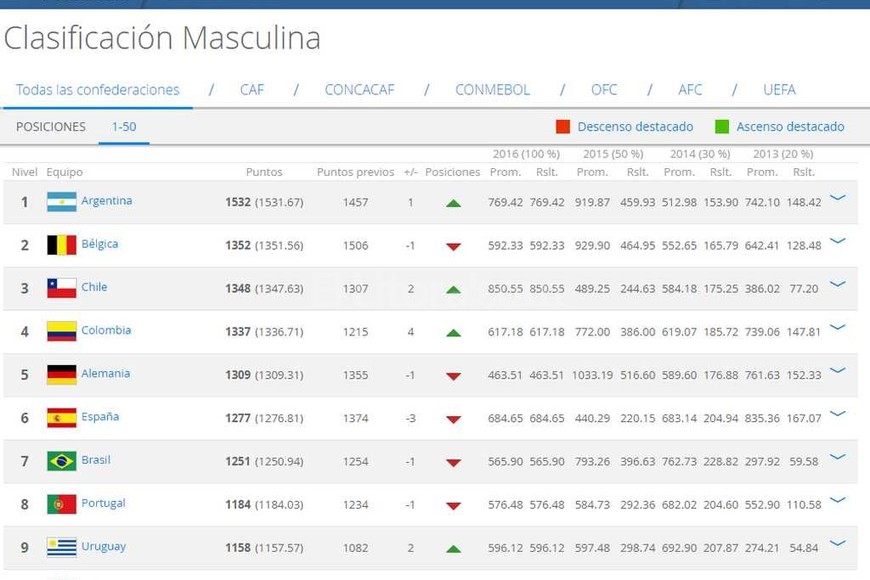Open the Colombia team link
The width and height of the screenshot is (870, 580).
(106, 331)
